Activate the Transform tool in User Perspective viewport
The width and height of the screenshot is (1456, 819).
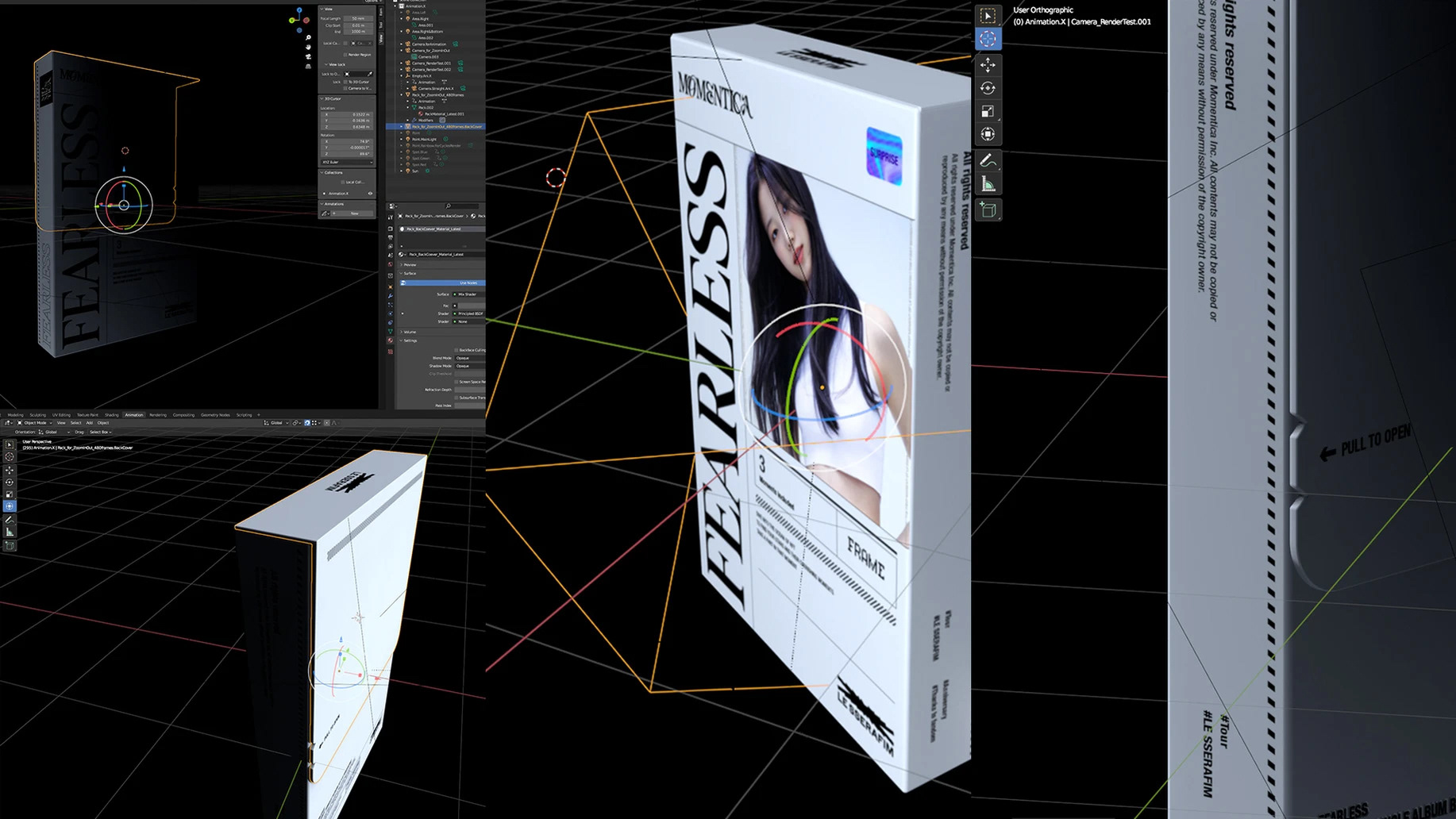(x=10, y=506)
